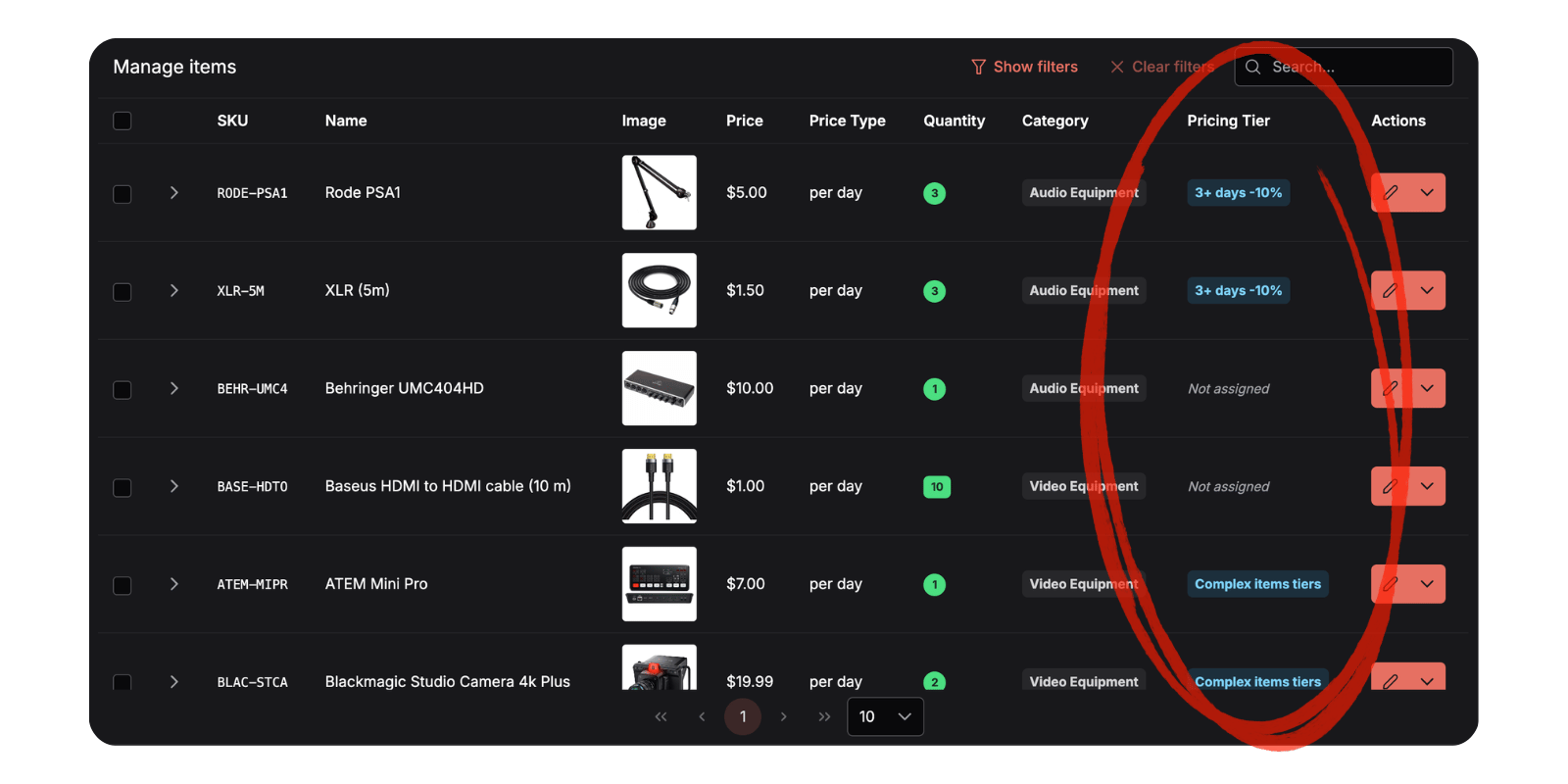
Task: Check the XLR (5m) row checkbox
Action: point(122,292)
